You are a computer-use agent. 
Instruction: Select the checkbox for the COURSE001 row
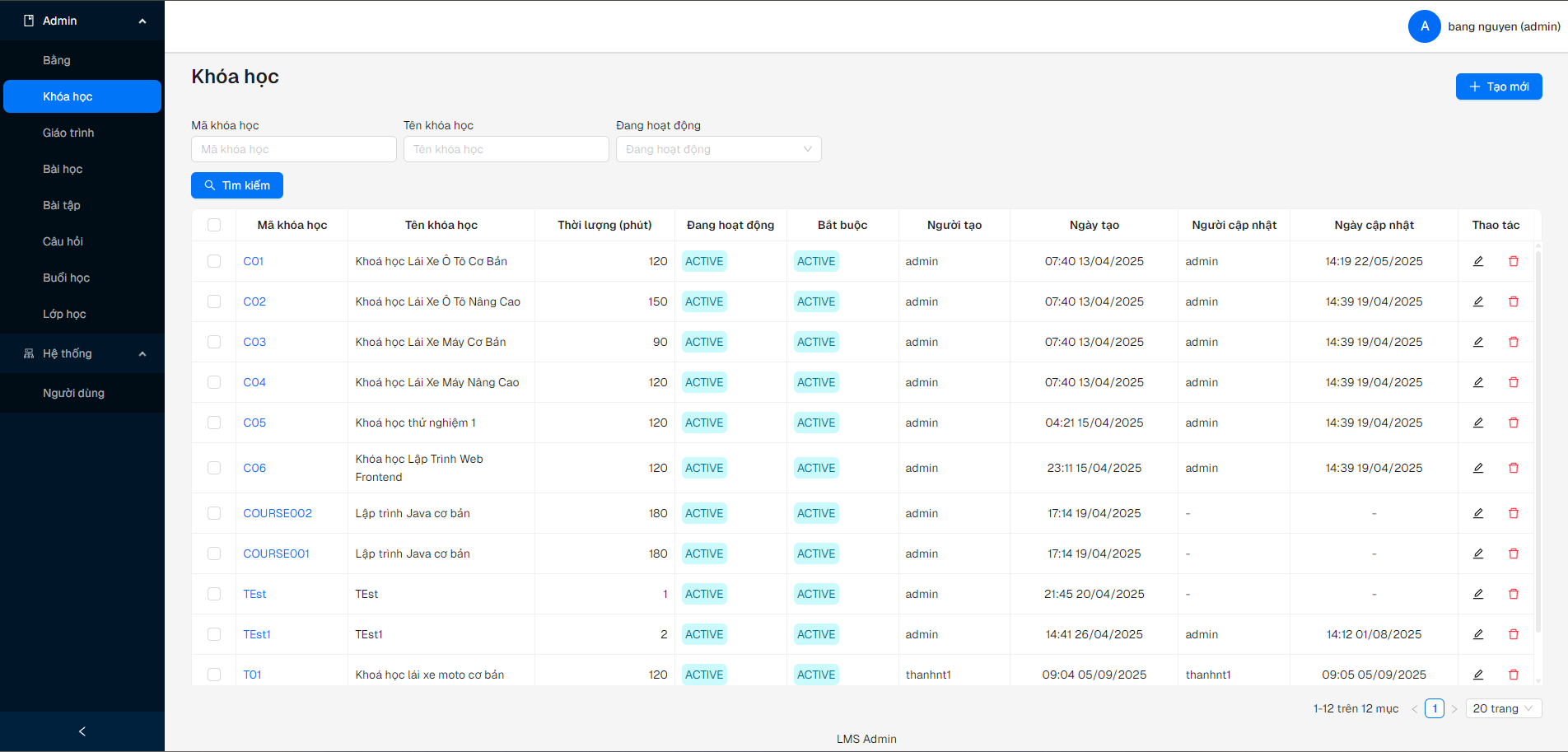coord(214,553)
